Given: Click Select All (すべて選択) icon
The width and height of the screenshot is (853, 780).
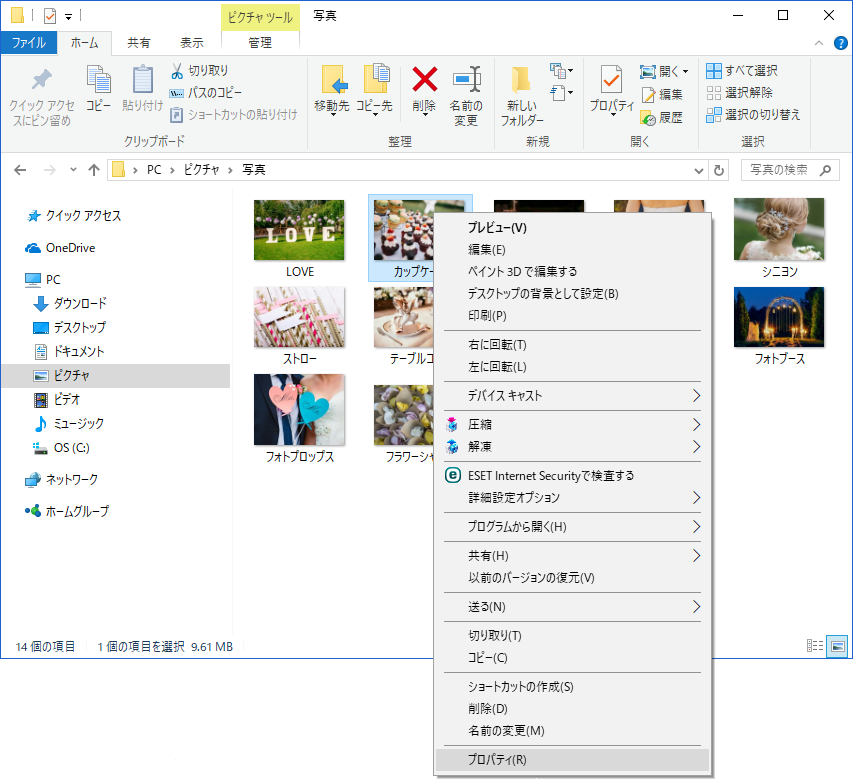Looking at the screenshot, I should [x=714, y=71].
